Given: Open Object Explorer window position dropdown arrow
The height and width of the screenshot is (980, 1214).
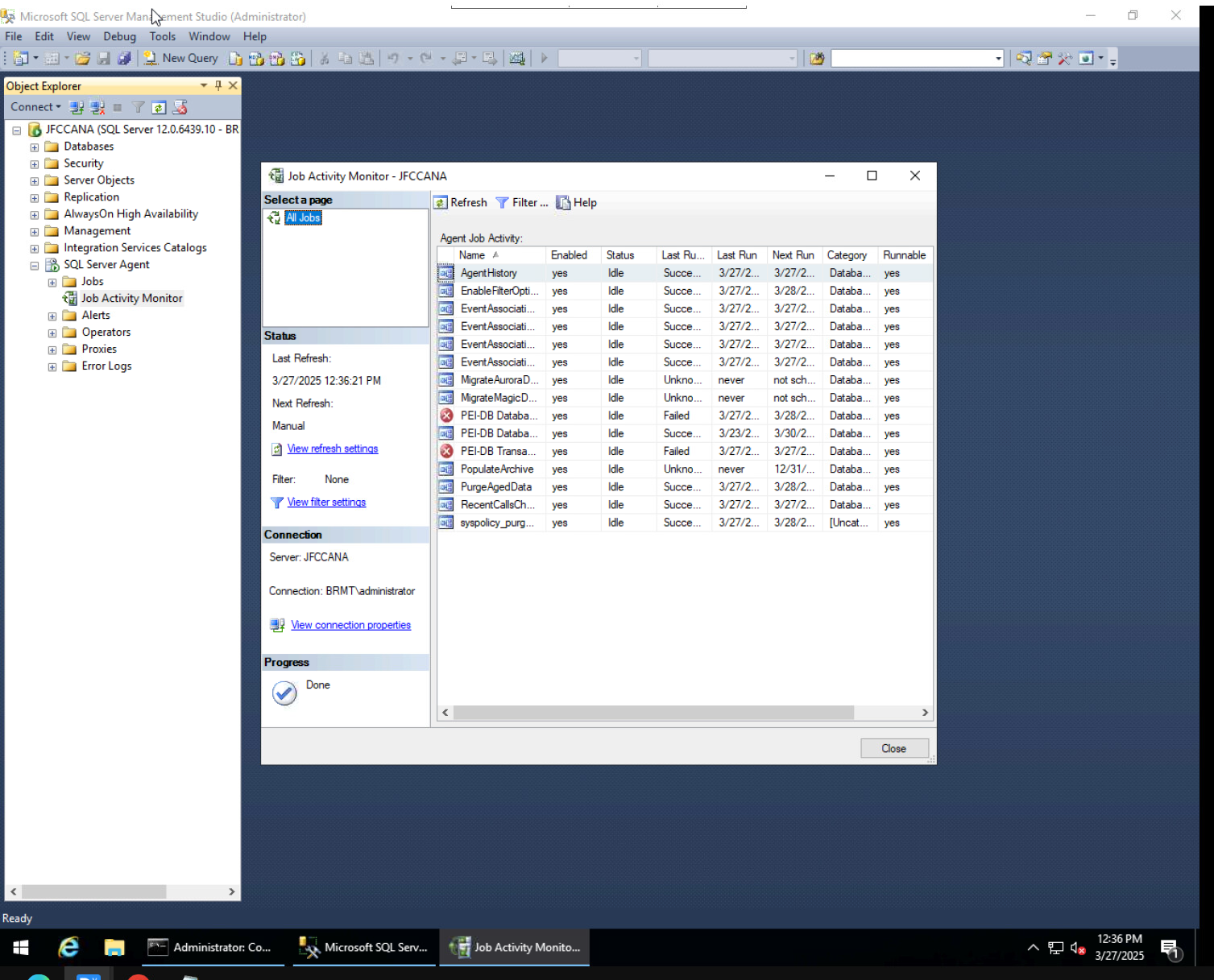Looking at the screenshot, I should [x=204, y=85].
